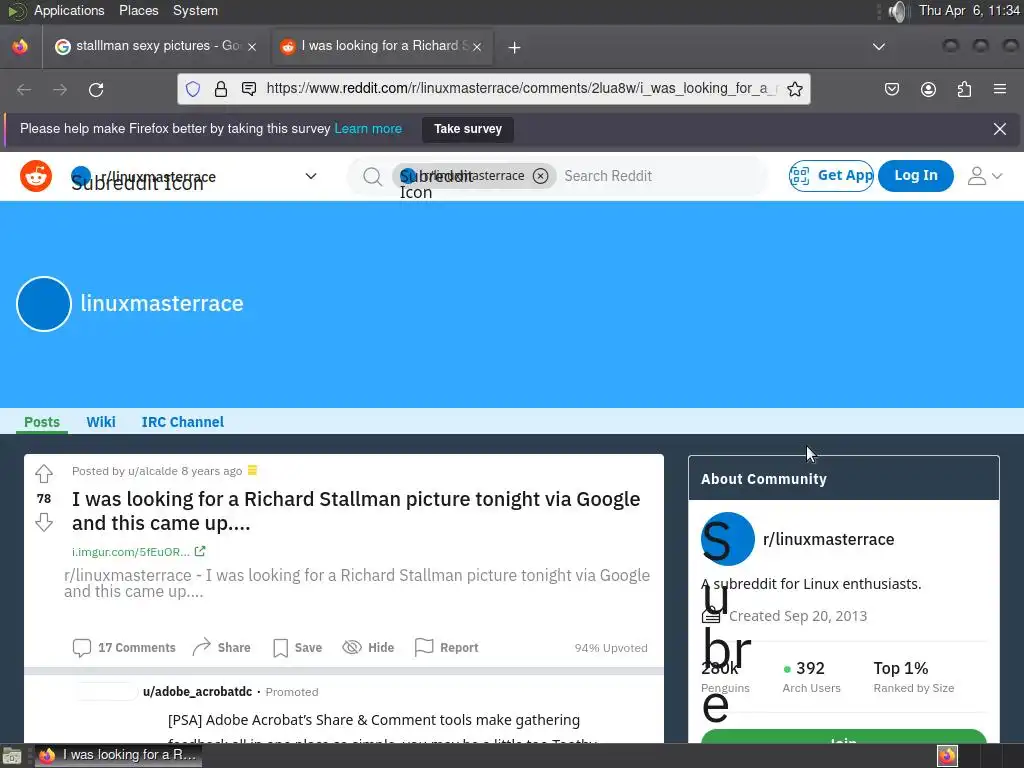1024x768 pixels.
Task: Open the System menu
Action: tap(195, 10)
